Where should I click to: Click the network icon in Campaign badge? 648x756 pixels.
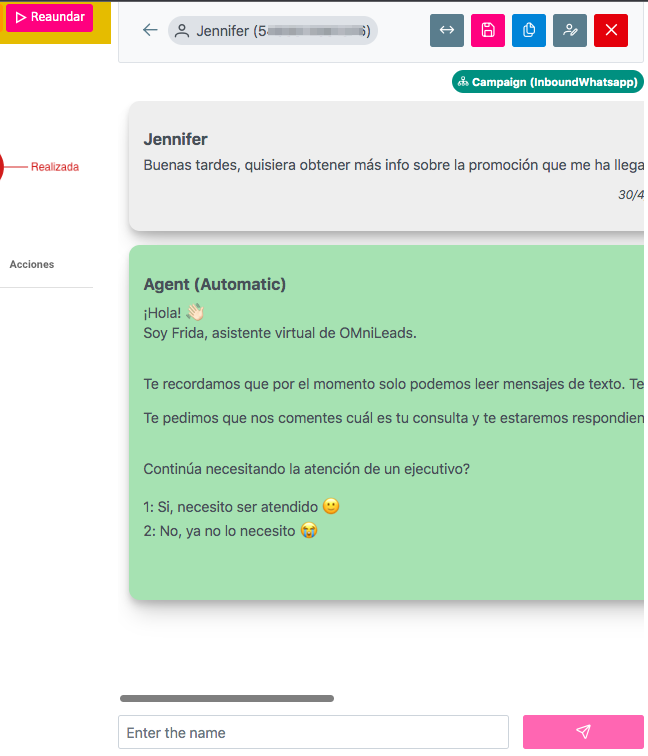click(463, 82)
